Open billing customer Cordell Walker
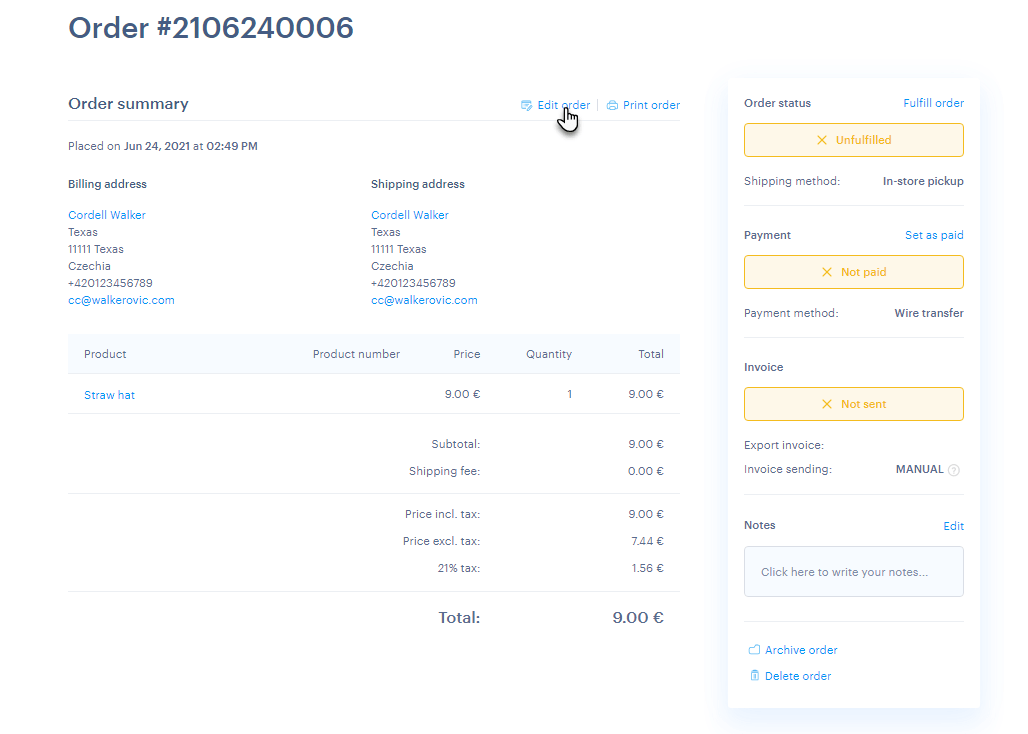This screenshot has width=1028, height=734. pos(107,215)
